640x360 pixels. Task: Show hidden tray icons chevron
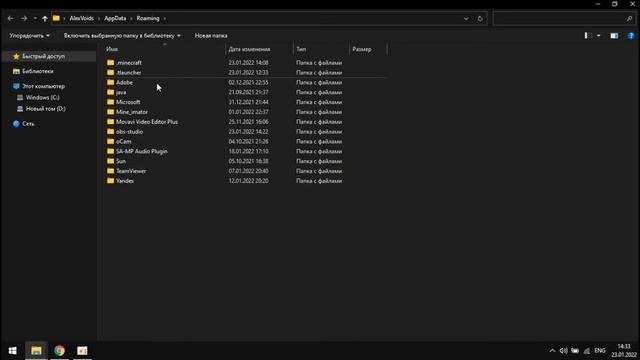(552, 351)
